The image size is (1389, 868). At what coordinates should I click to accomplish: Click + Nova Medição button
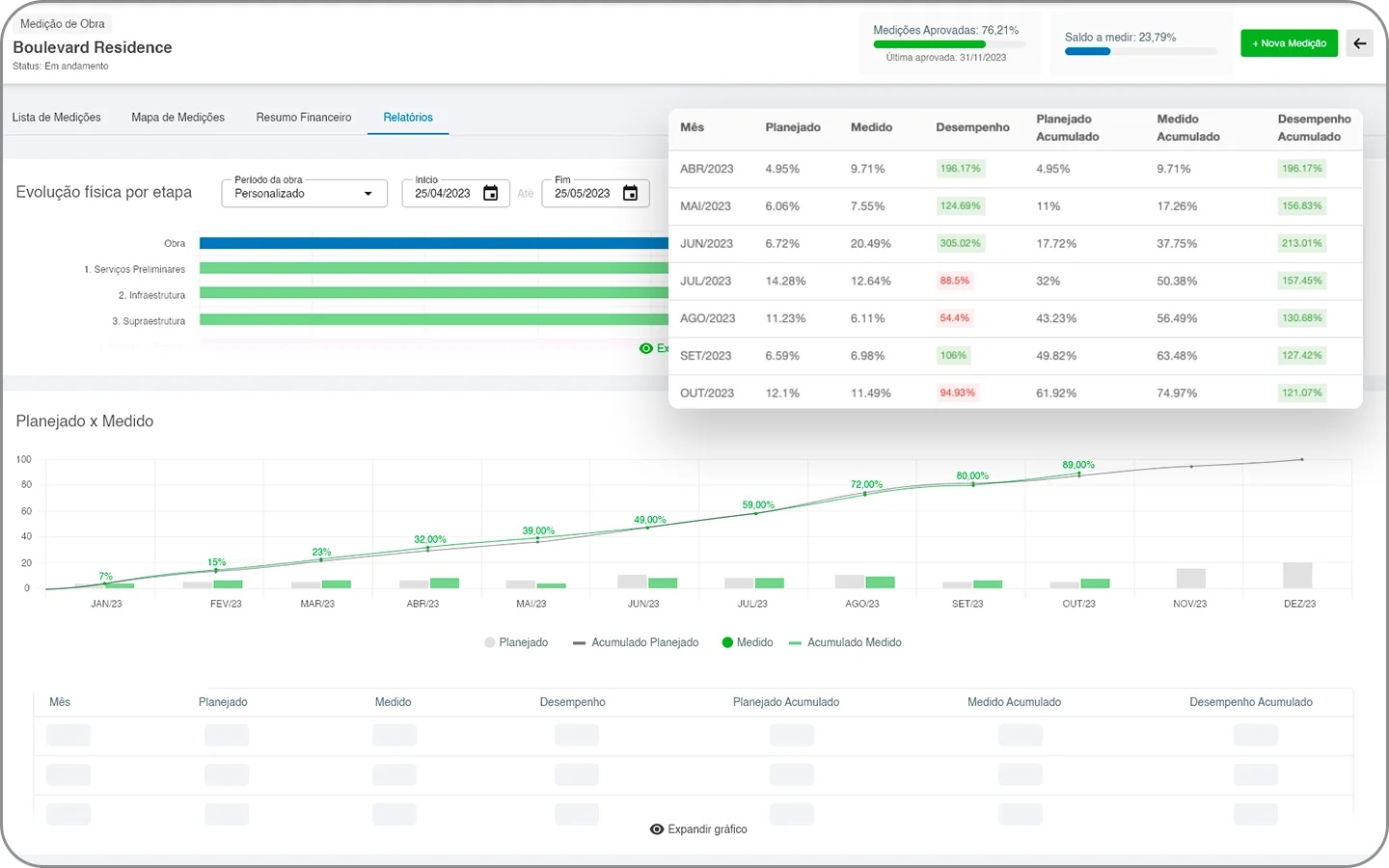tap(1289, 43)
